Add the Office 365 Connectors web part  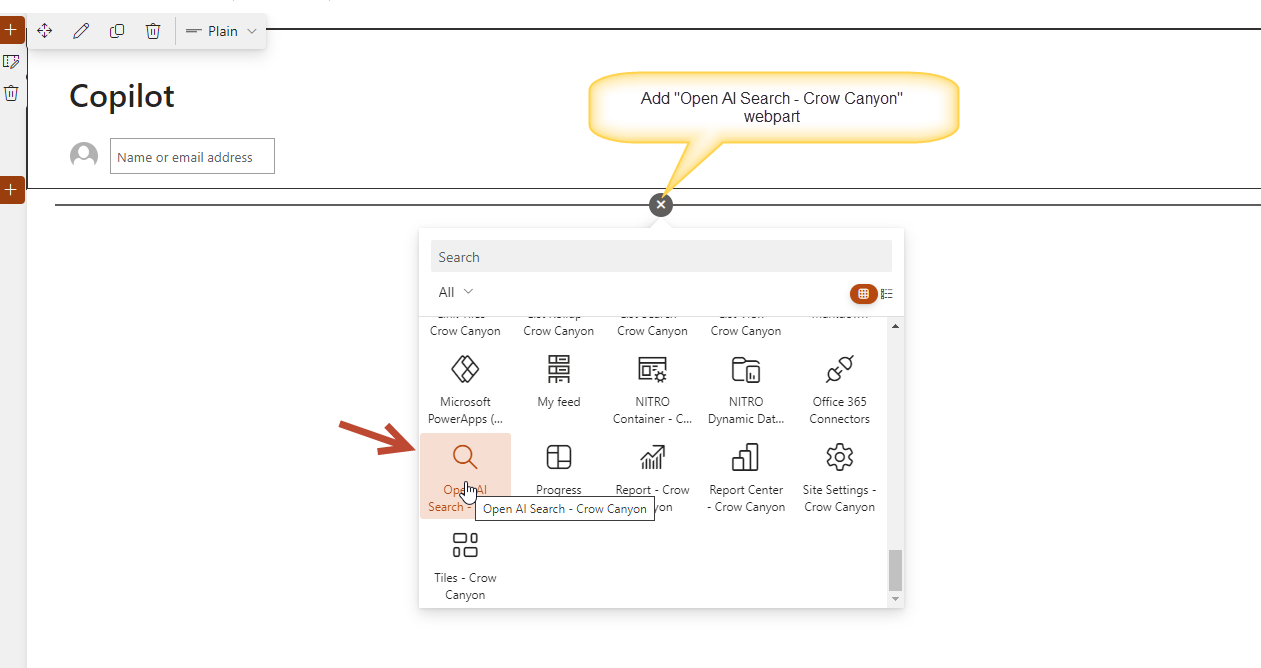pos(840,388)
